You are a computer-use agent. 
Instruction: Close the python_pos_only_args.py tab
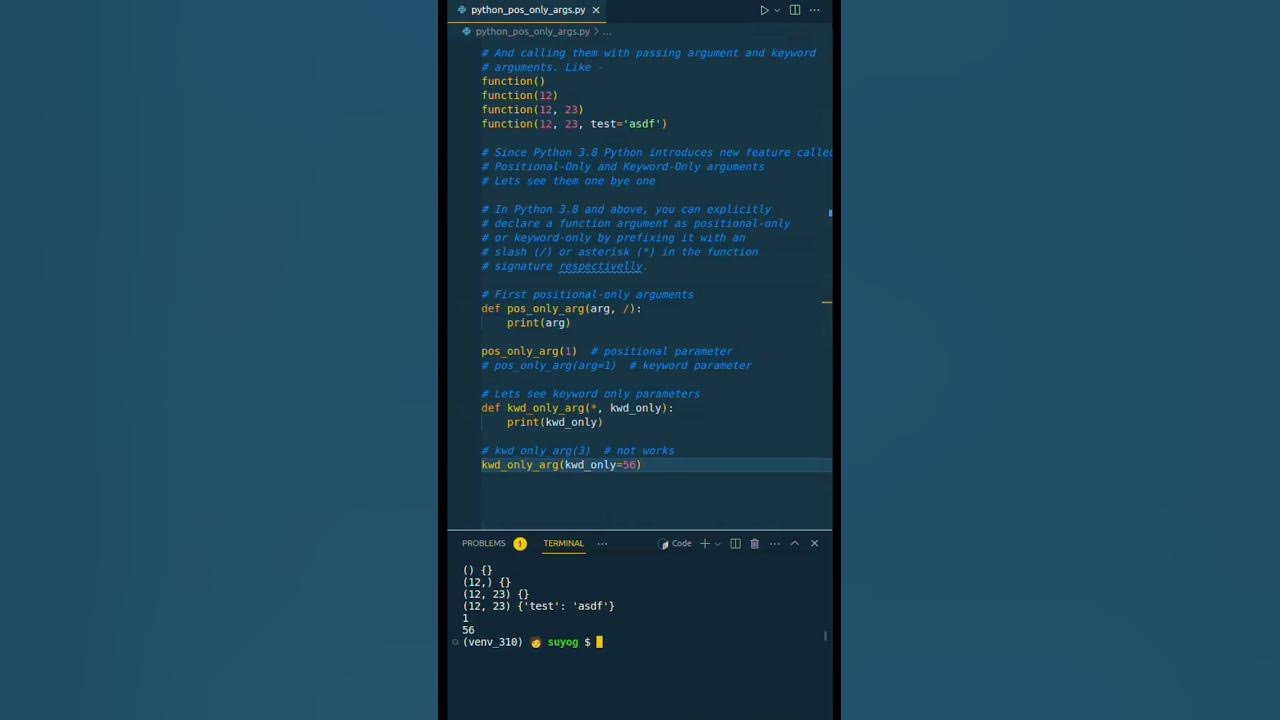tap(596, 10)
